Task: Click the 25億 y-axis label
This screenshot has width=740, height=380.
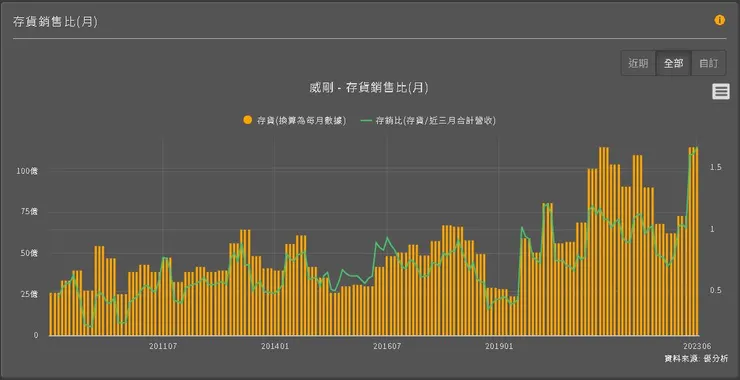Action: point(29,294)
